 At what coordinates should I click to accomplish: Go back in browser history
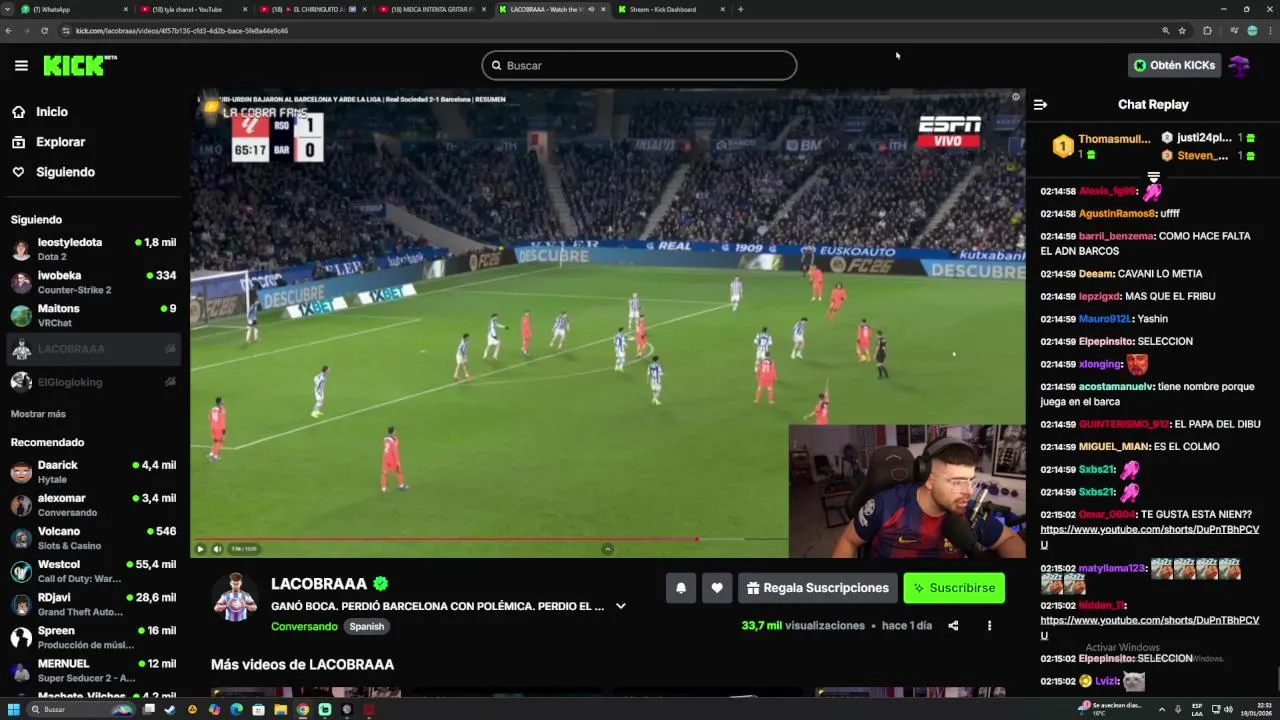click(x=9, y=31)
